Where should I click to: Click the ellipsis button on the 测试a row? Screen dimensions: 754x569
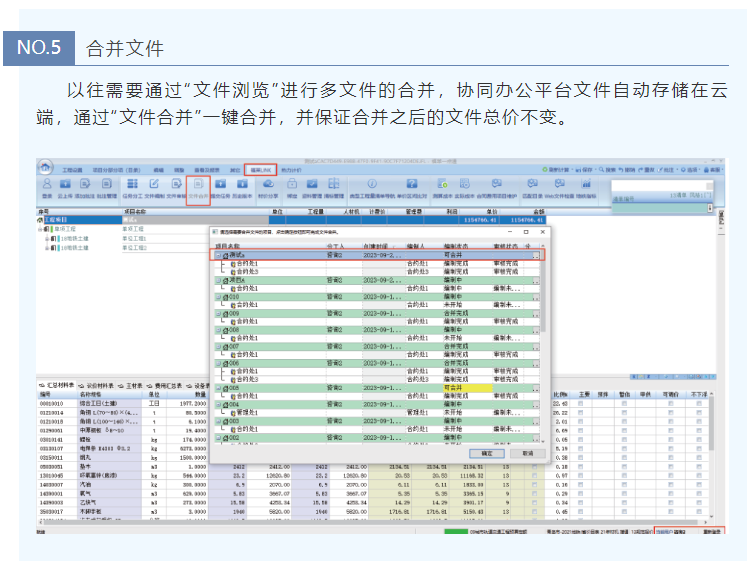536,255
